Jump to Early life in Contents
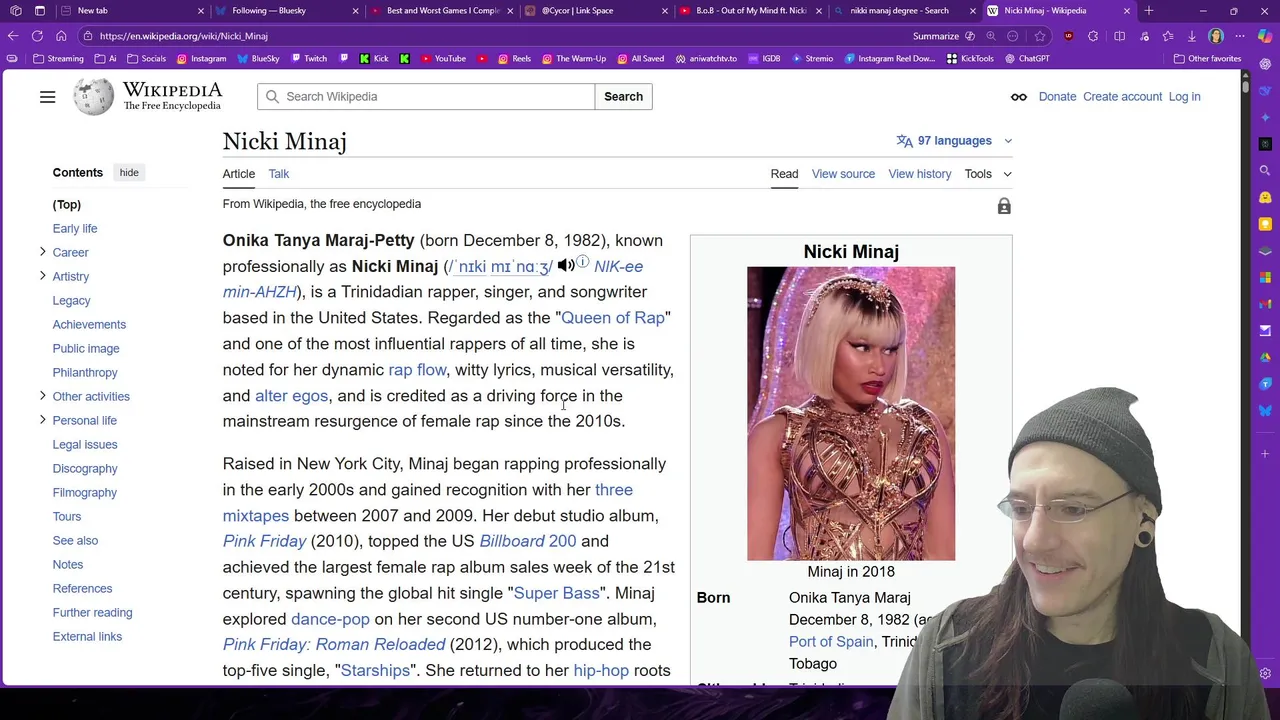This screenshot has width=1280, height=720. point(75,228)
